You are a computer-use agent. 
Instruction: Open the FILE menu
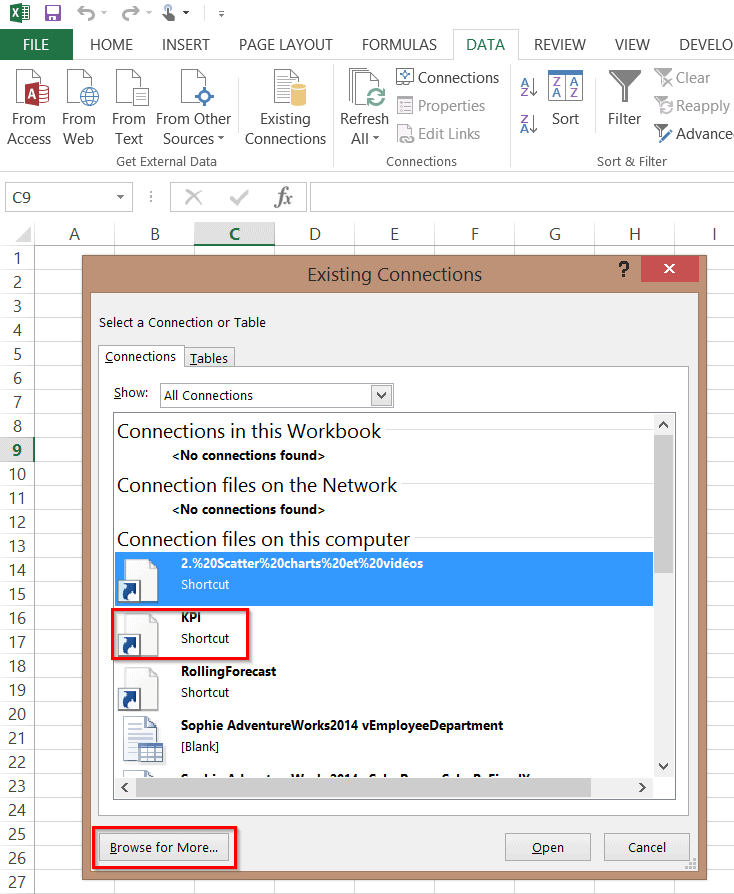click(36, 45)
